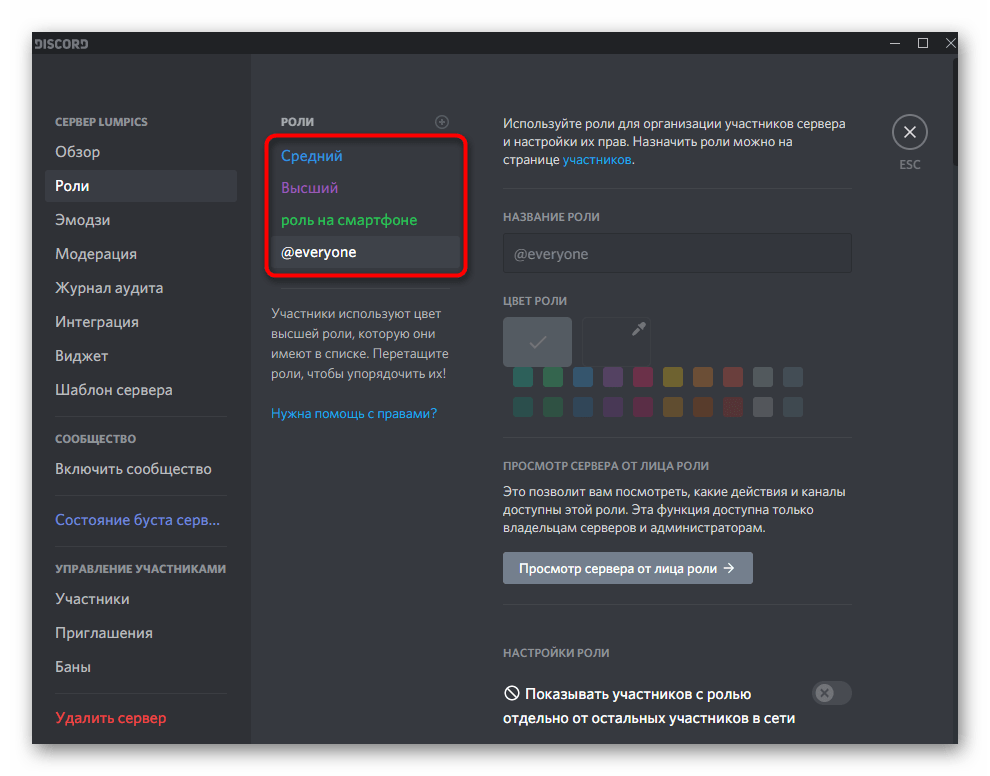Select the Средний role
The height and width of the screenshot is (776, 990).
[312, 156]
